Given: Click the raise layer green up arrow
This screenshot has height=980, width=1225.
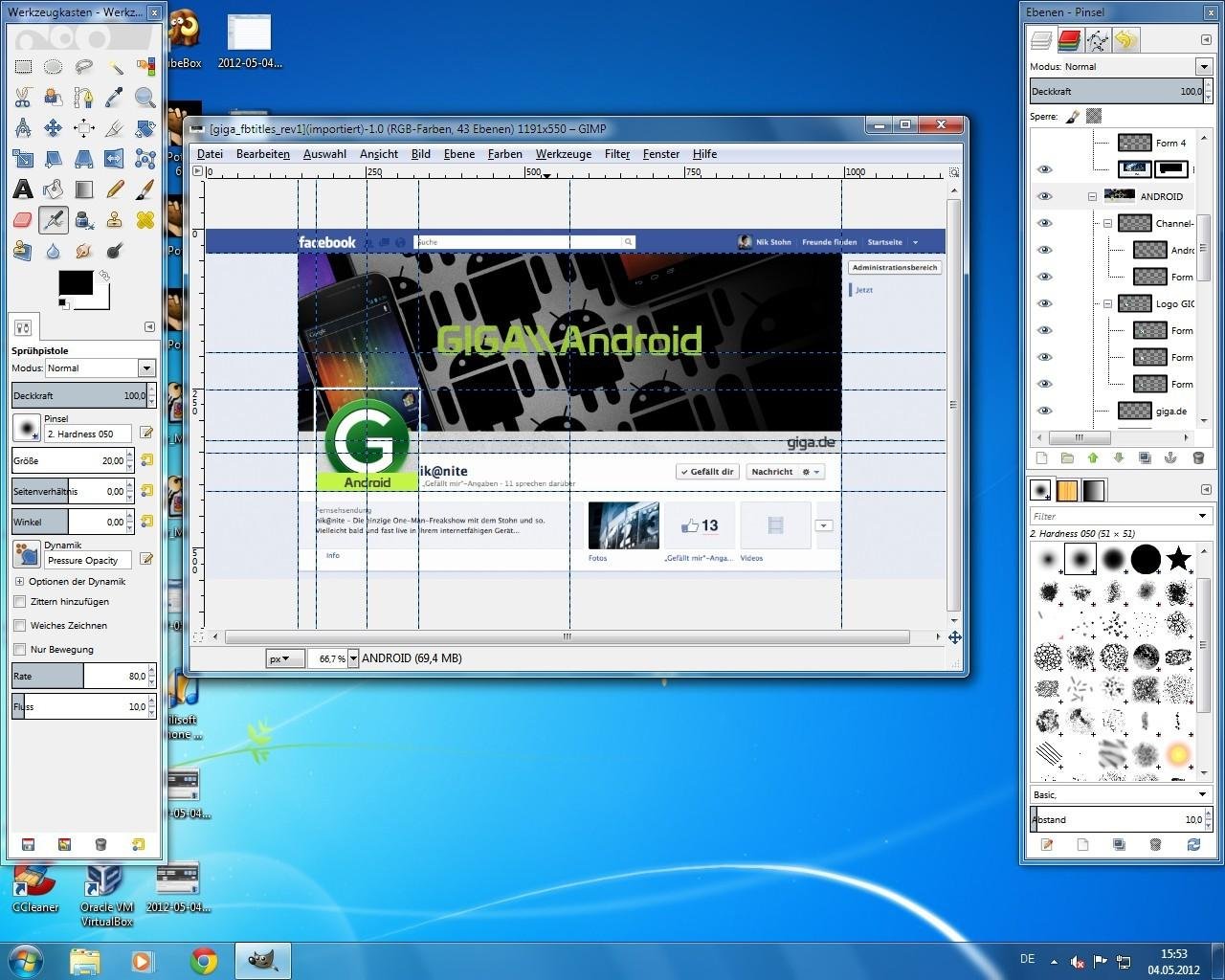Looking at the screenshot, I should (x=1093, y=458).
